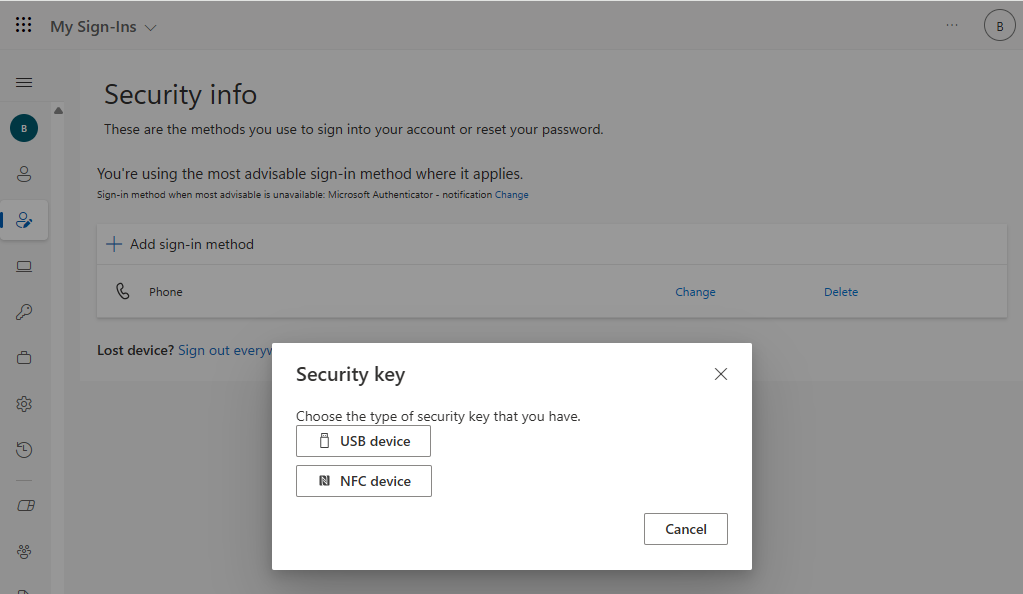Cancel the Security key dialog
This screenshot has height=594, width=1023.
click(x=686, y=529)
